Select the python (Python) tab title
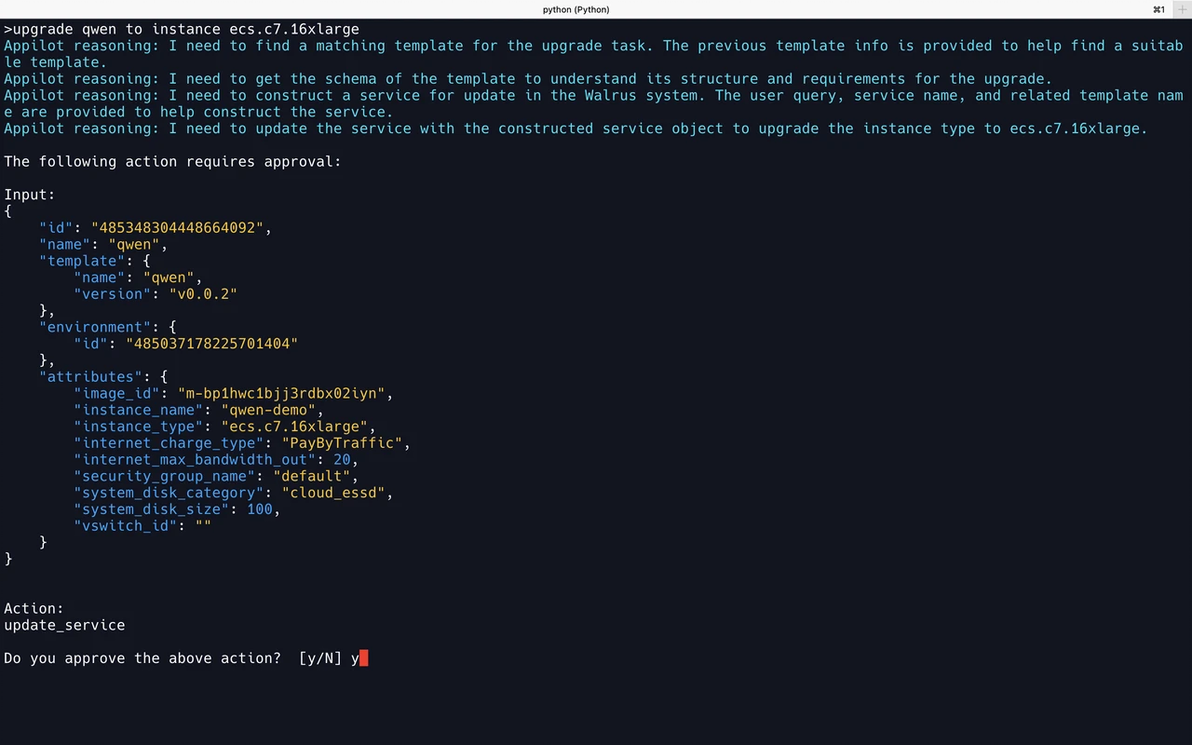 [x=575, y=9]
